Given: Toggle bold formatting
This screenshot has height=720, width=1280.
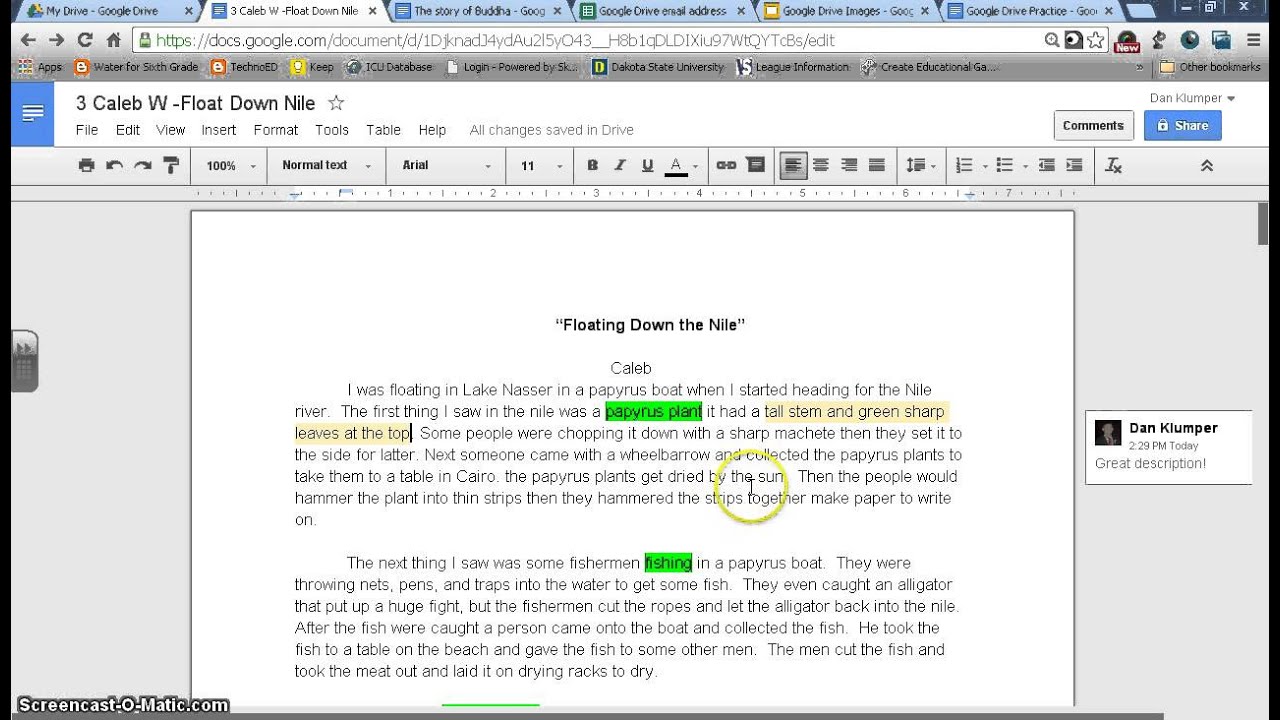Looking at the screenshot, I should pyautogui.click(x=592, y=166).
